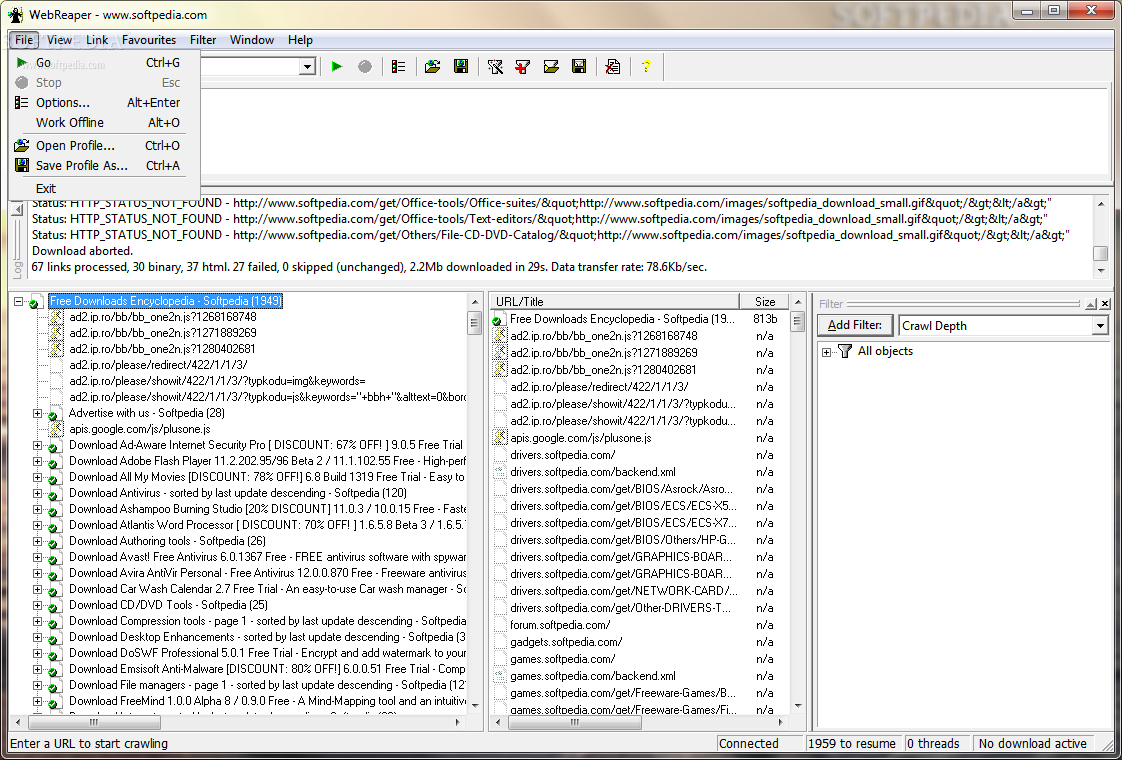Expand Download FreeMind 1.0.0 Alpha node
Image resolution: width=1122 pixels, height=760 pixels.
(x=37, y=701)
